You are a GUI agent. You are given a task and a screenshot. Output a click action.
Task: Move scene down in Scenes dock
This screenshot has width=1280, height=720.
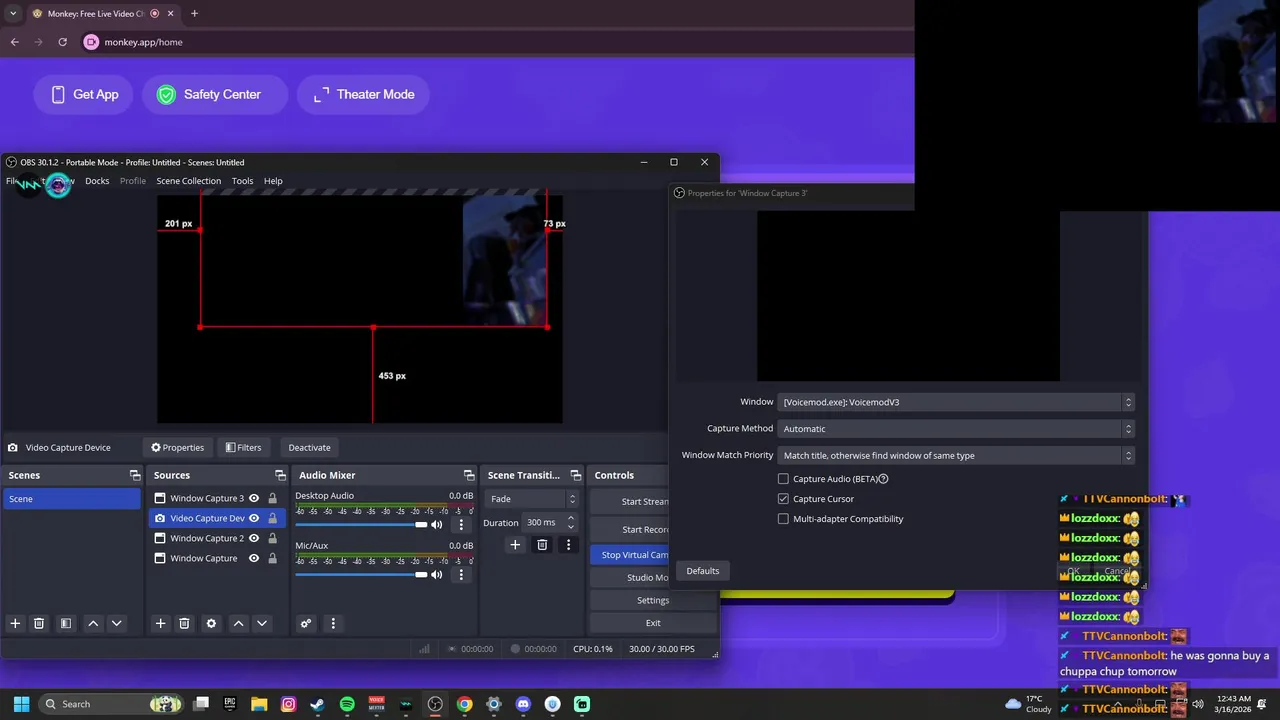point(116,623)
